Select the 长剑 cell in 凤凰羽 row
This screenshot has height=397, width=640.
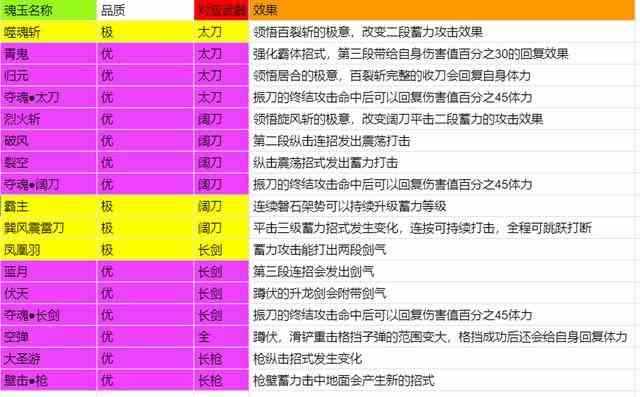click(x=221, y=250)
